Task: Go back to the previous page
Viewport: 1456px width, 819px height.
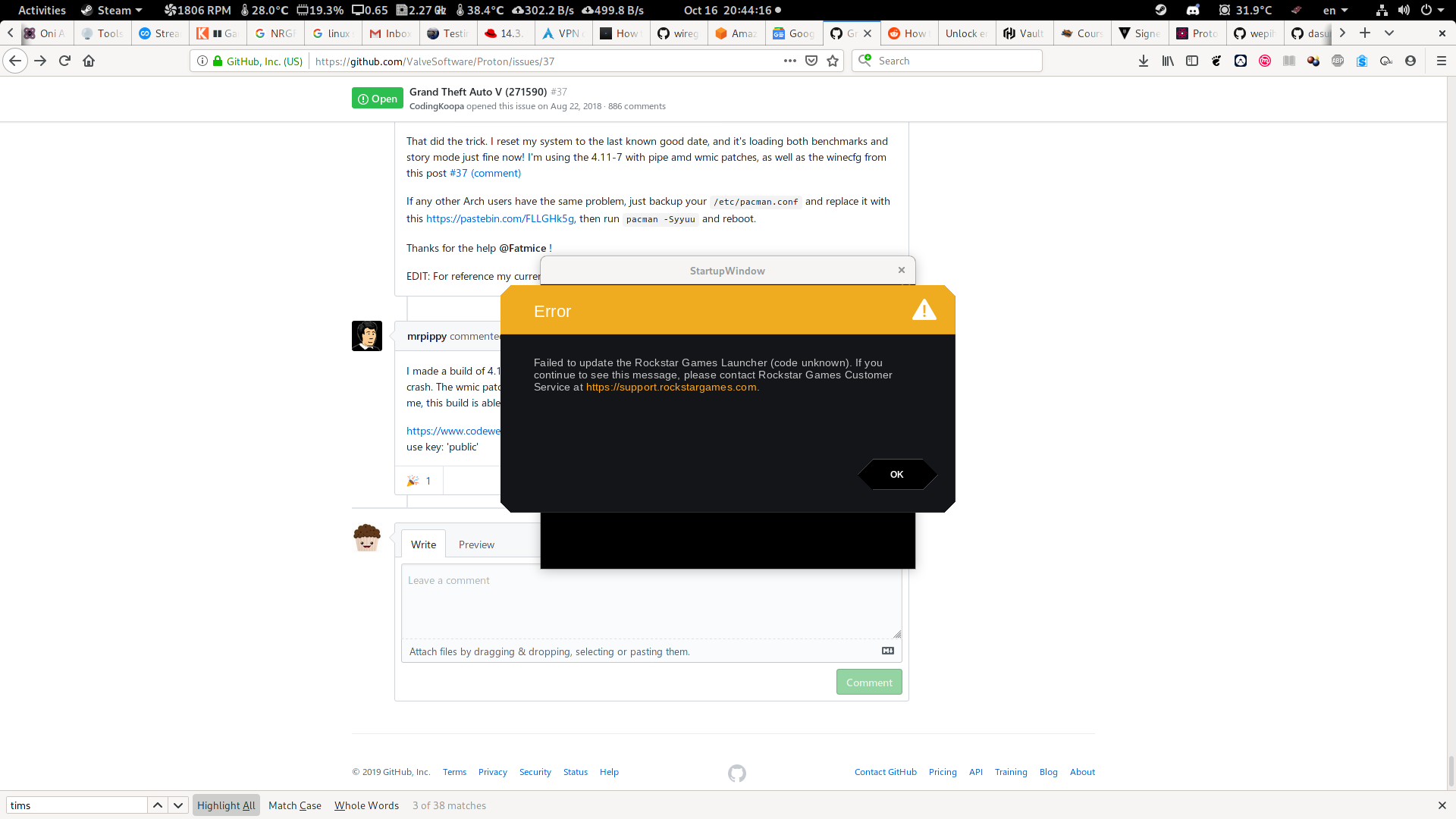Action: tap(15, 61)
